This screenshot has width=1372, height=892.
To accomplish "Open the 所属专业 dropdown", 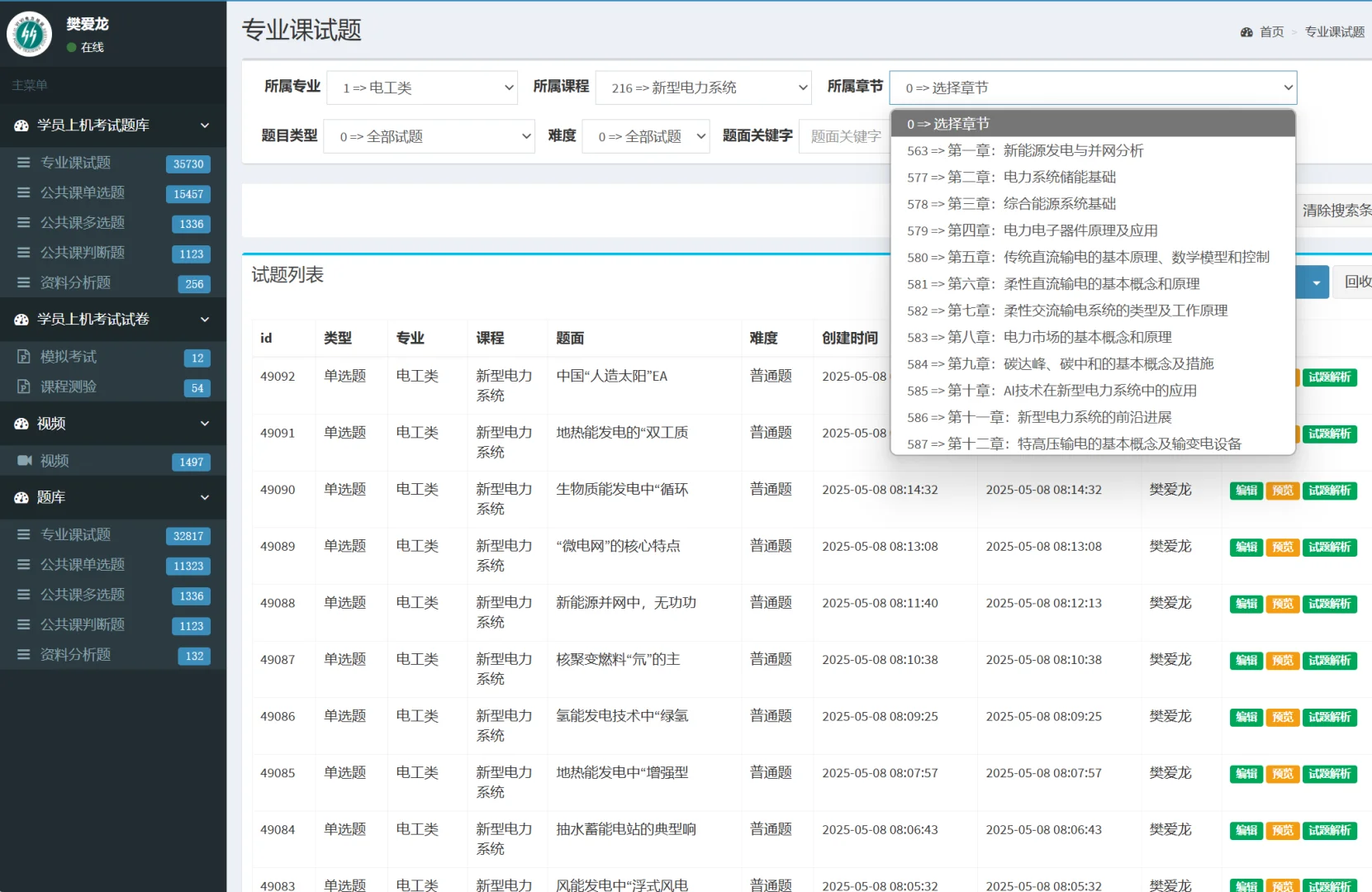I will pyautogui.click(x=422, y=87).
